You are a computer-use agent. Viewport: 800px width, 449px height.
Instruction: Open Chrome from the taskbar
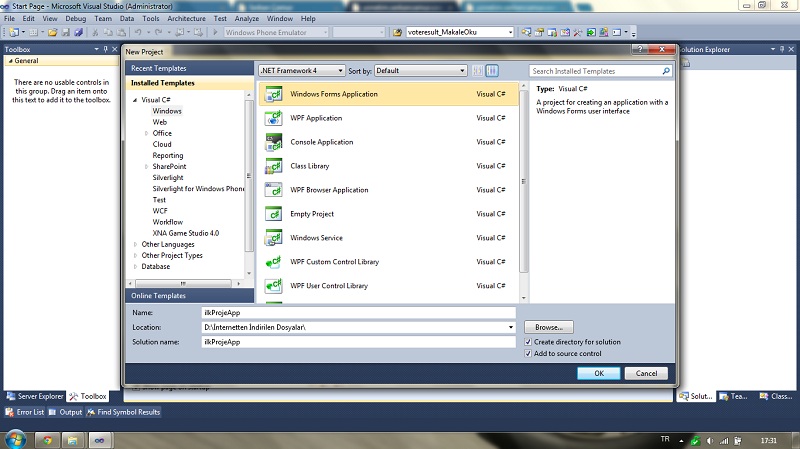47,440
